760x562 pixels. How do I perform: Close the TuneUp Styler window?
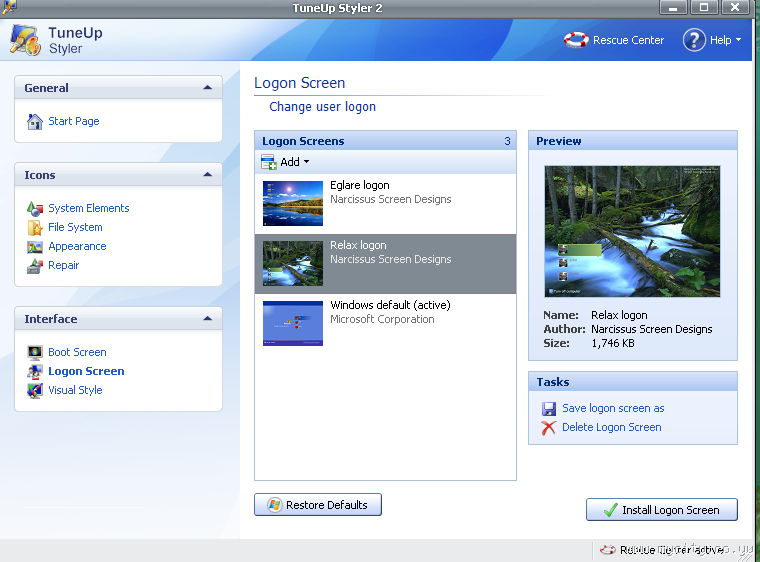click(x=735, y=7)
